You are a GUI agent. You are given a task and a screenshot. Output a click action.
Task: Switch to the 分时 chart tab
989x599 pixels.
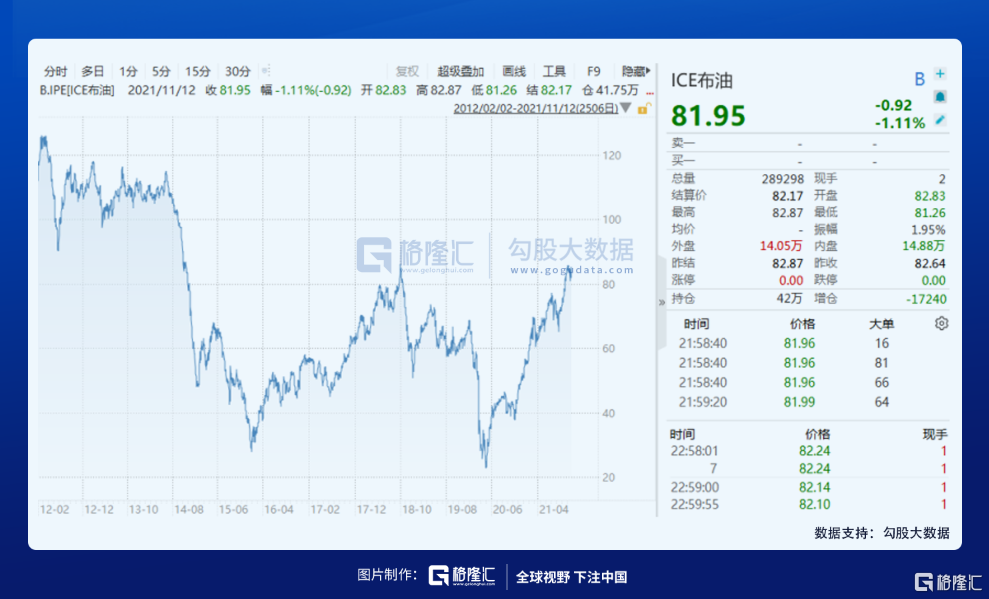point(56,71)
